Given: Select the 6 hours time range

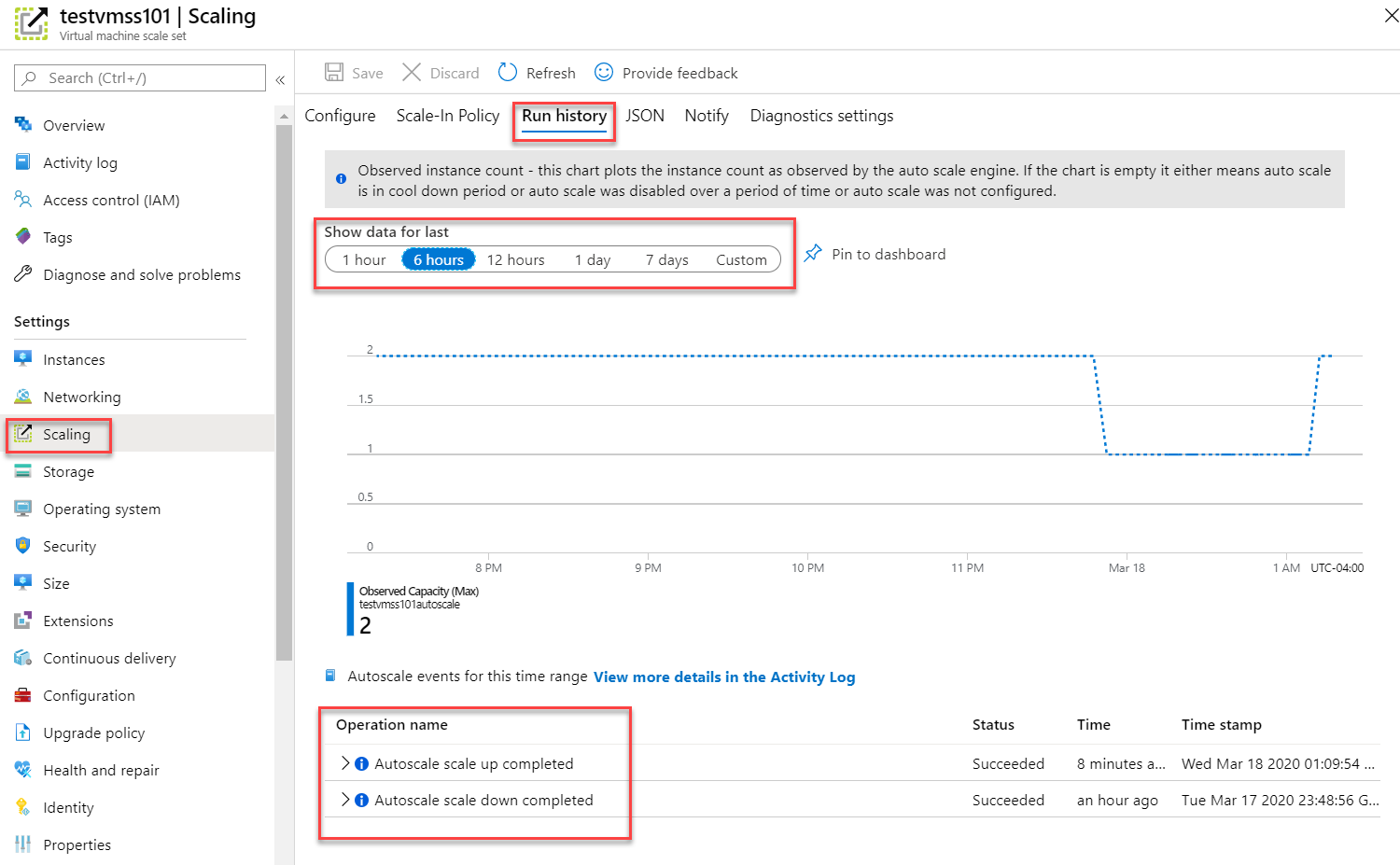Looking at the screenshot, I should point(439,259).
